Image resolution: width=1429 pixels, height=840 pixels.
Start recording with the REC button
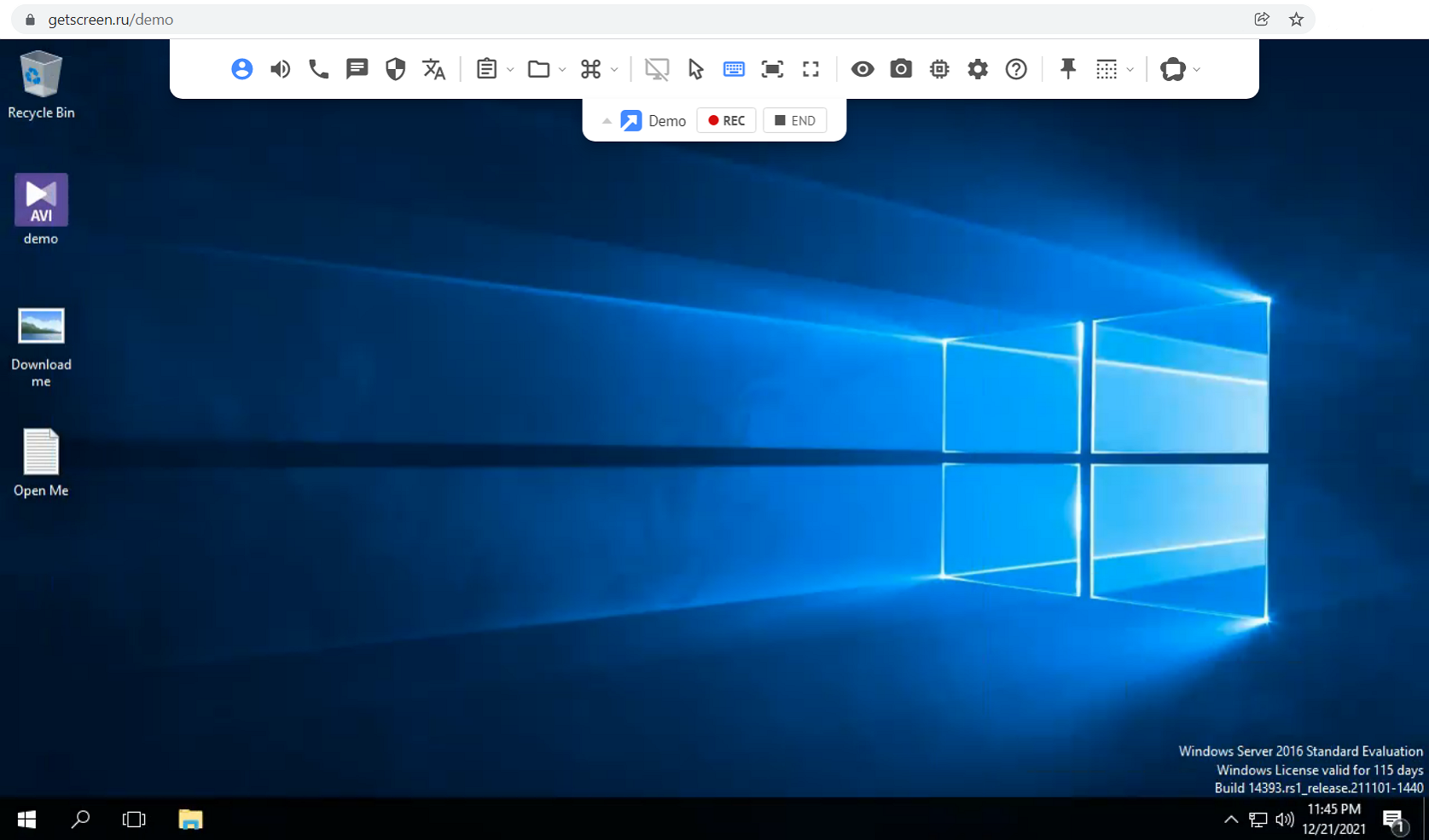727,120
